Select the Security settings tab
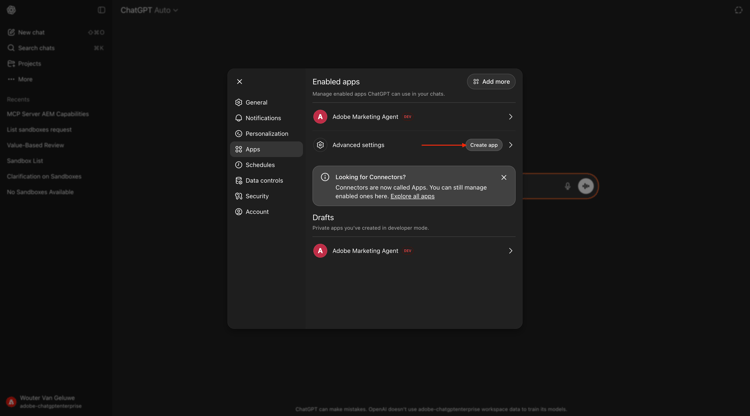Screen dimensions: 750x416 coord(266,196)
